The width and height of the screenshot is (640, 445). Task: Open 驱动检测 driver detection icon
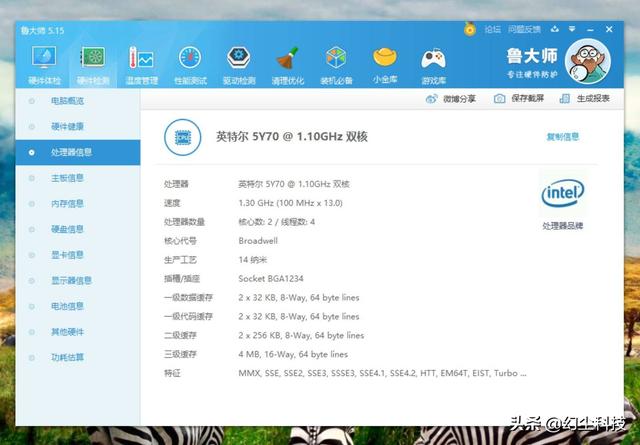[x=239, y=65]
